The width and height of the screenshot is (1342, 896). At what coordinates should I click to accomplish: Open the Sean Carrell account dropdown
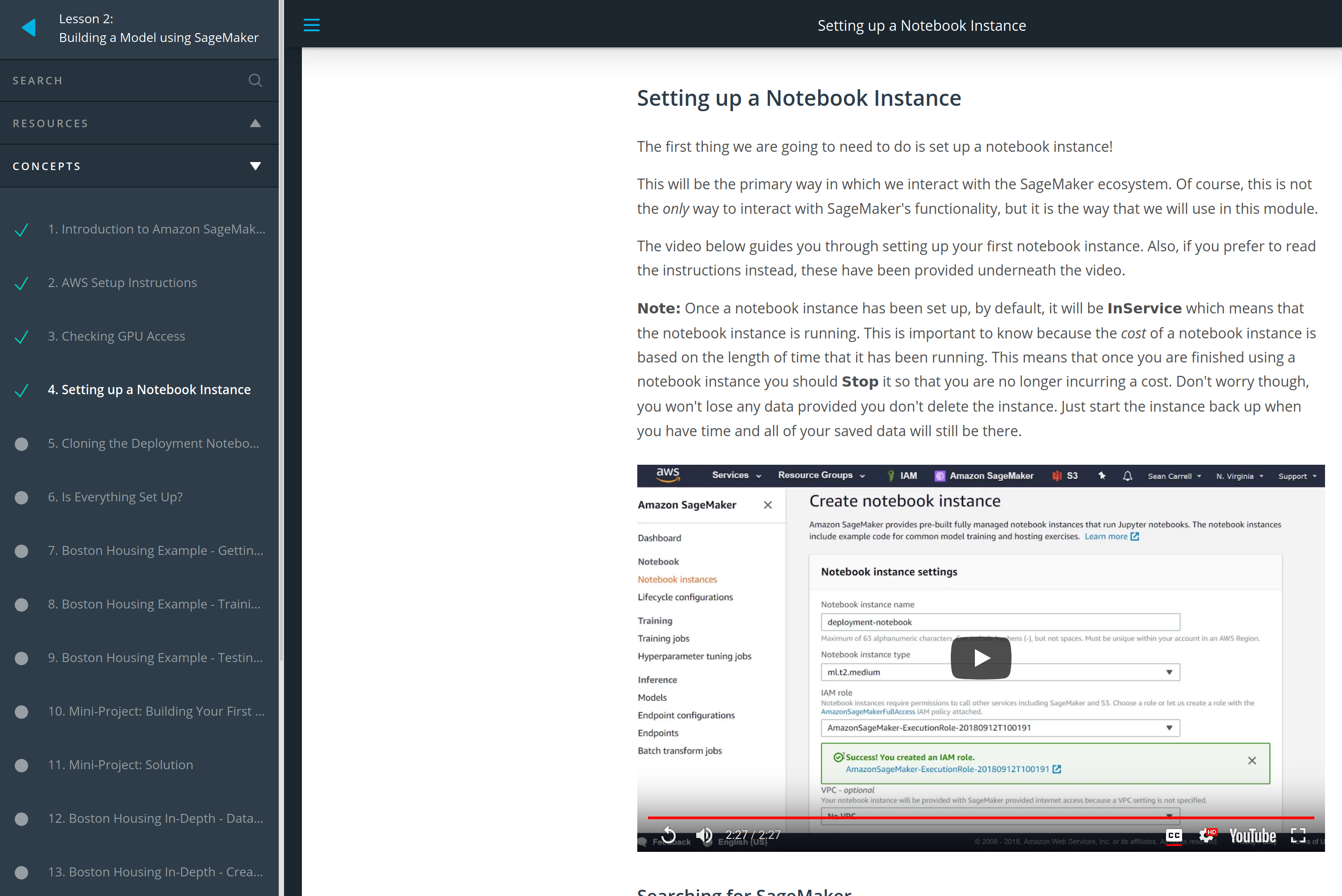pos(1175,476)
